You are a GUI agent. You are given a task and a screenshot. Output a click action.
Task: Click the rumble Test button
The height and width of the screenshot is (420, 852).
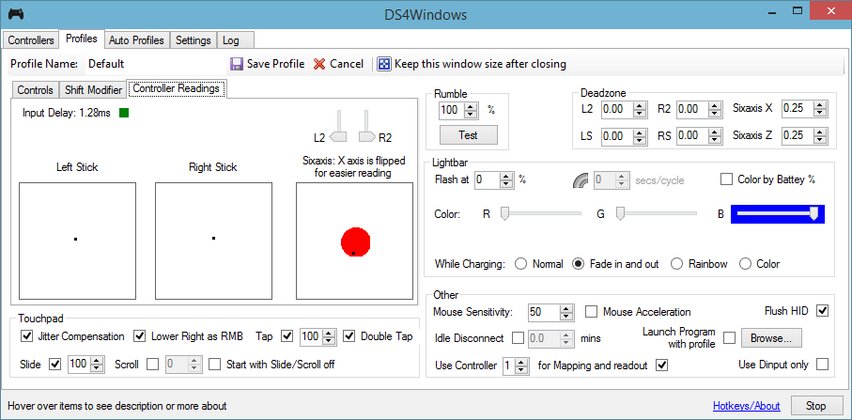pos(468,135)
